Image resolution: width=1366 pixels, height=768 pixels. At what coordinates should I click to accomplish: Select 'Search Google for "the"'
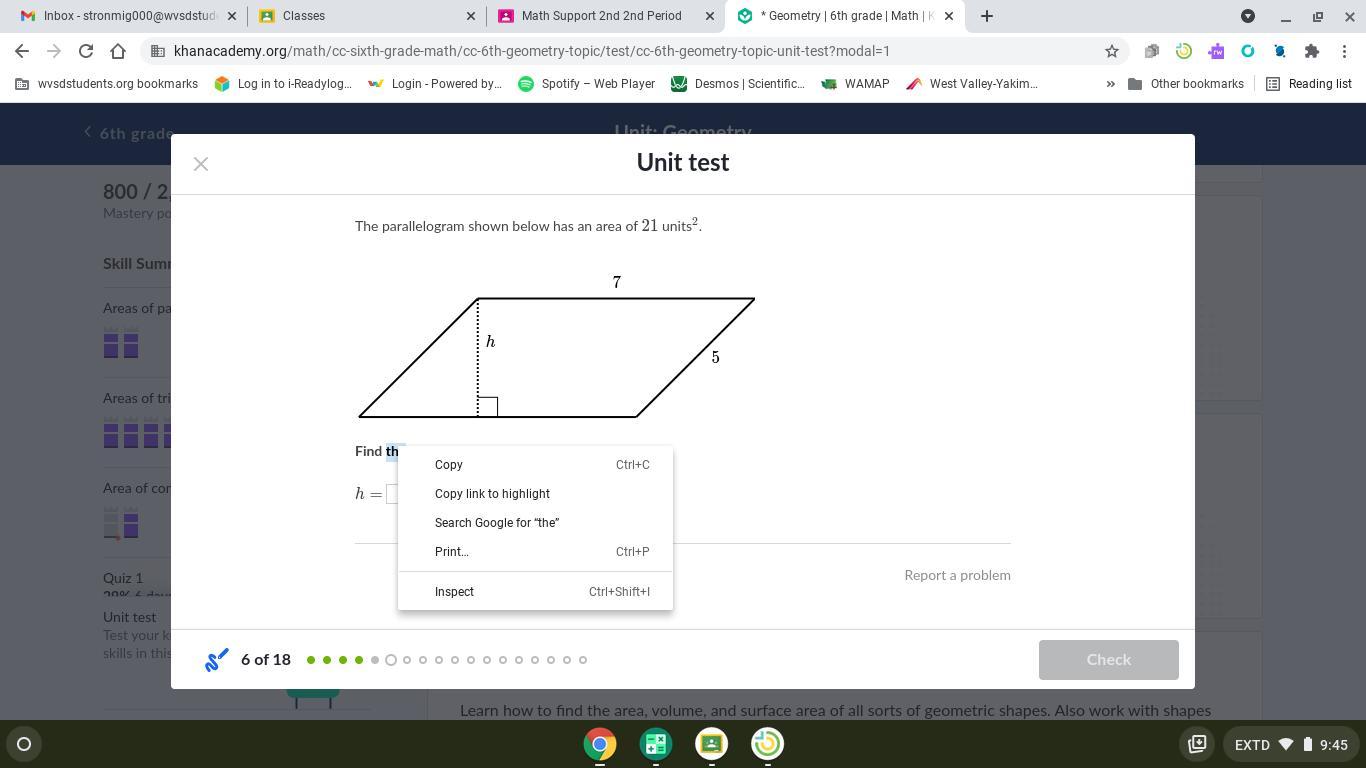pyautogui.click(x=535, y=523)
